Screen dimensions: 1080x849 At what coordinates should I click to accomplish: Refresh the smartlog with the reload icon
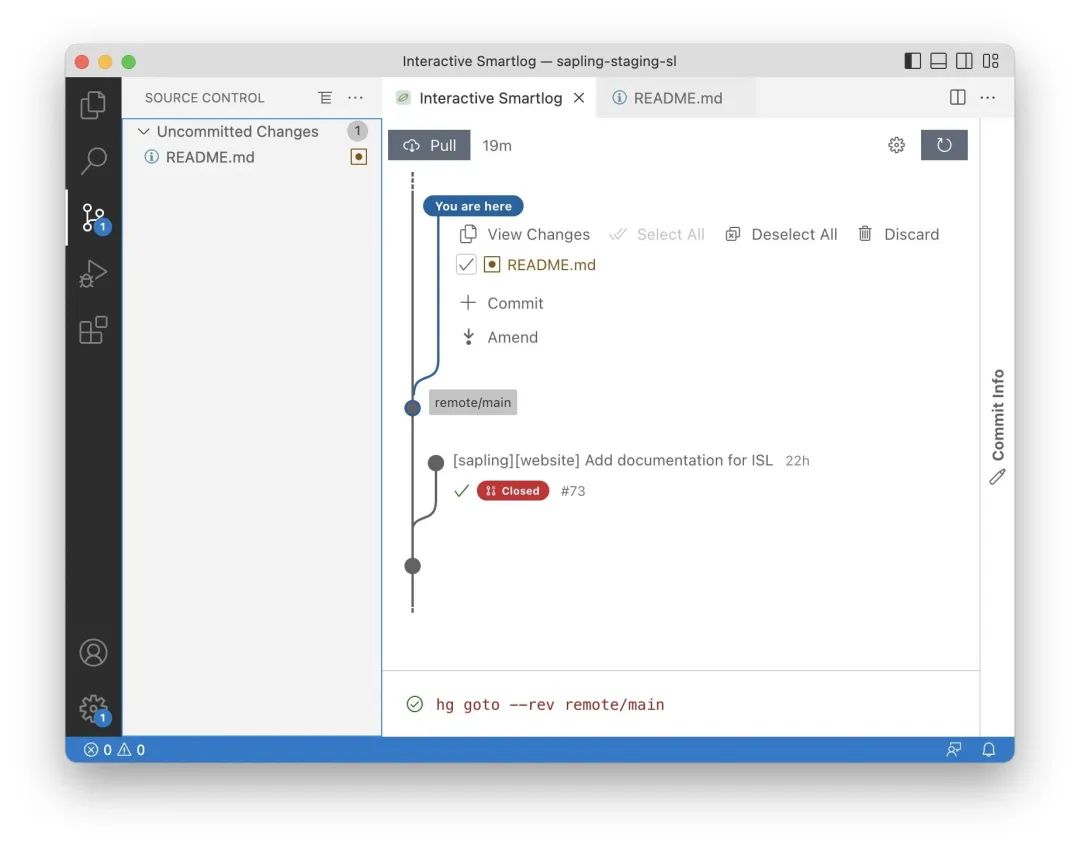[x=944, y=144]
